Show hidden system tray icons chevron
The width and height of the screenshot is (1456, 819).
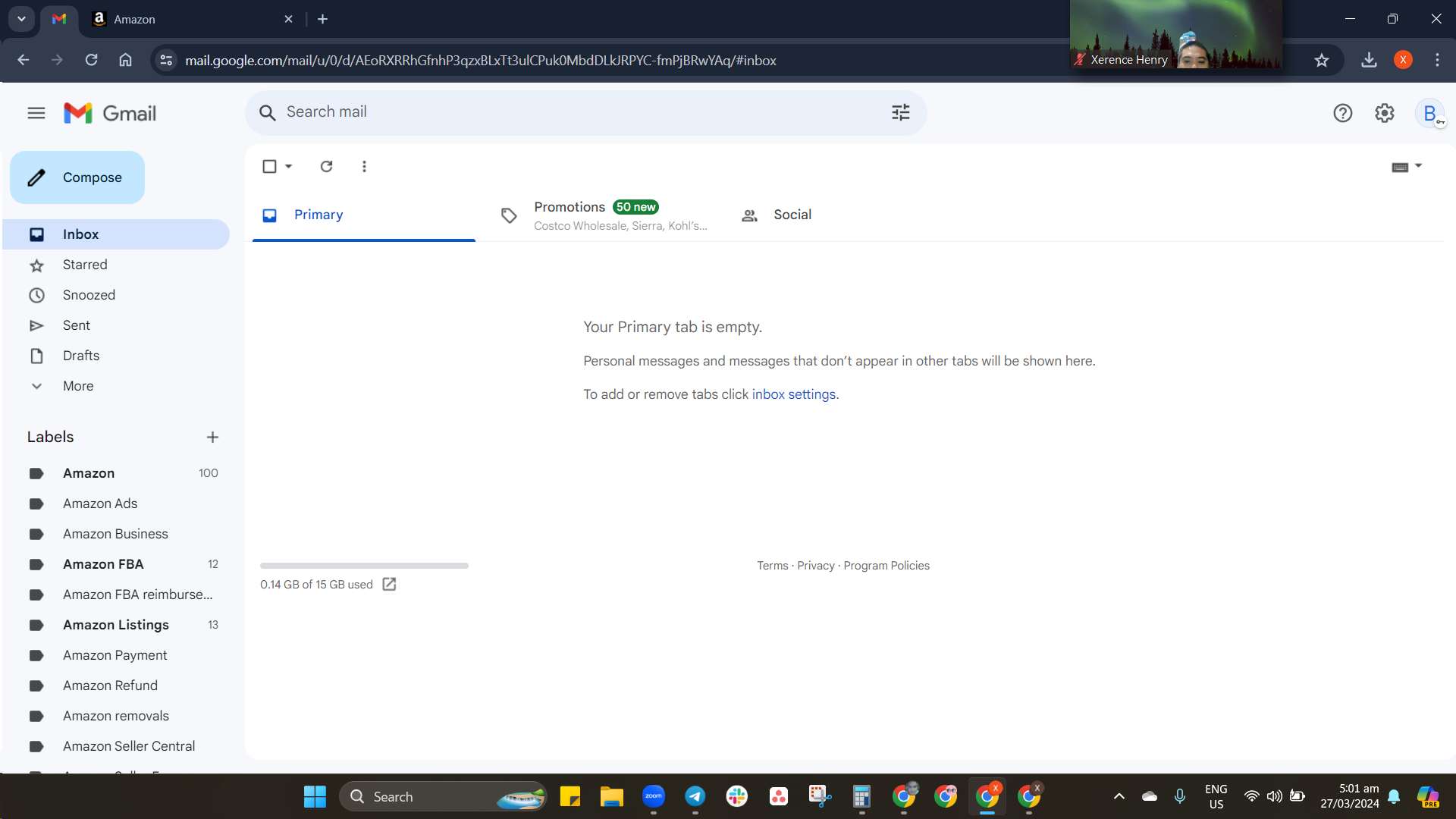1119,796
